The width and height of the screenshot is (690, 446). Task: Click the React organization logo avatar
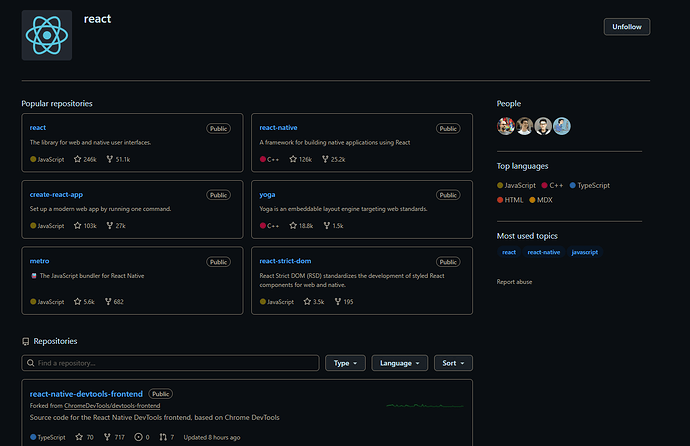(x=47, y=35)
